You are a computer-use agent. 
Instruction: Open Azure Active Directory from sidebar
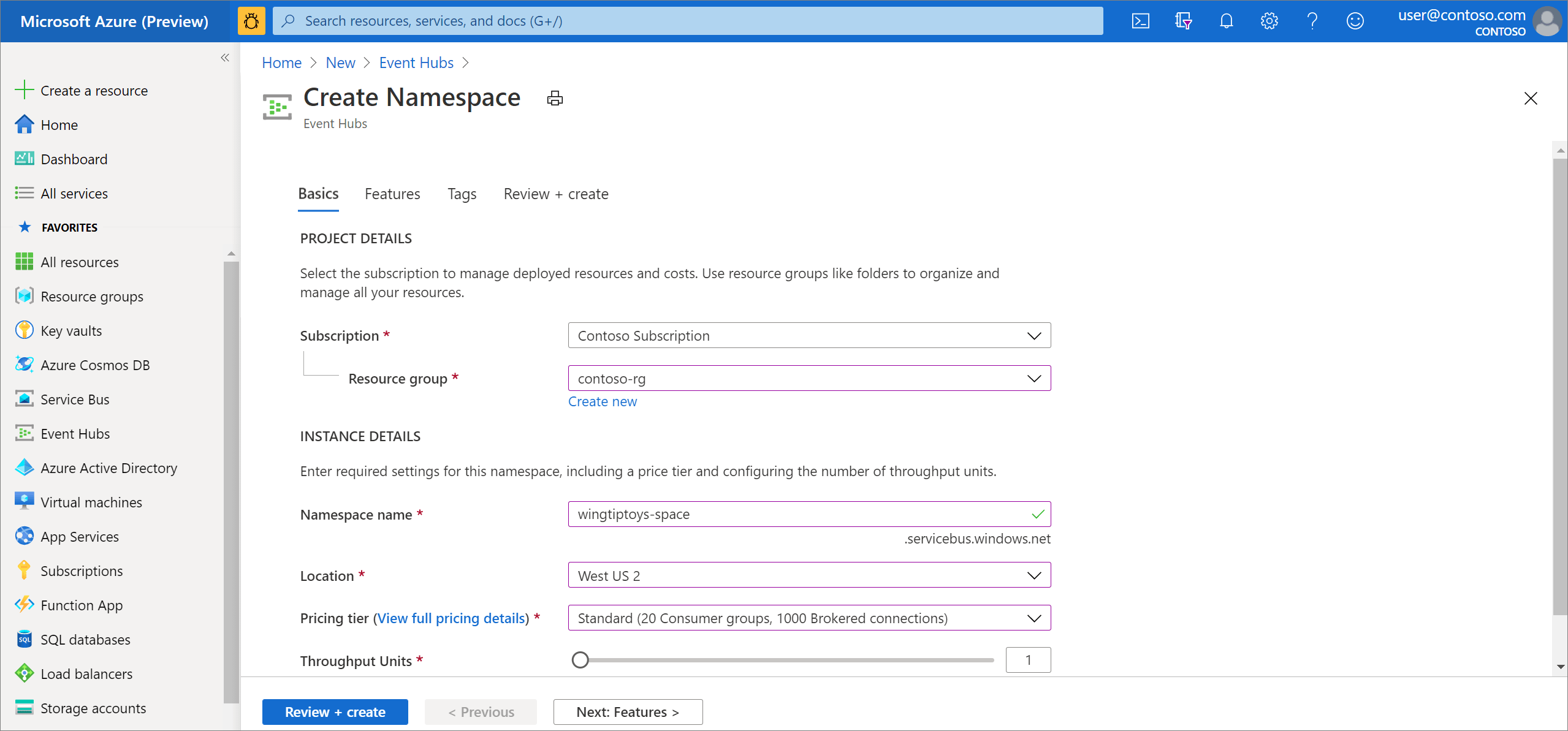pos(108,468)
